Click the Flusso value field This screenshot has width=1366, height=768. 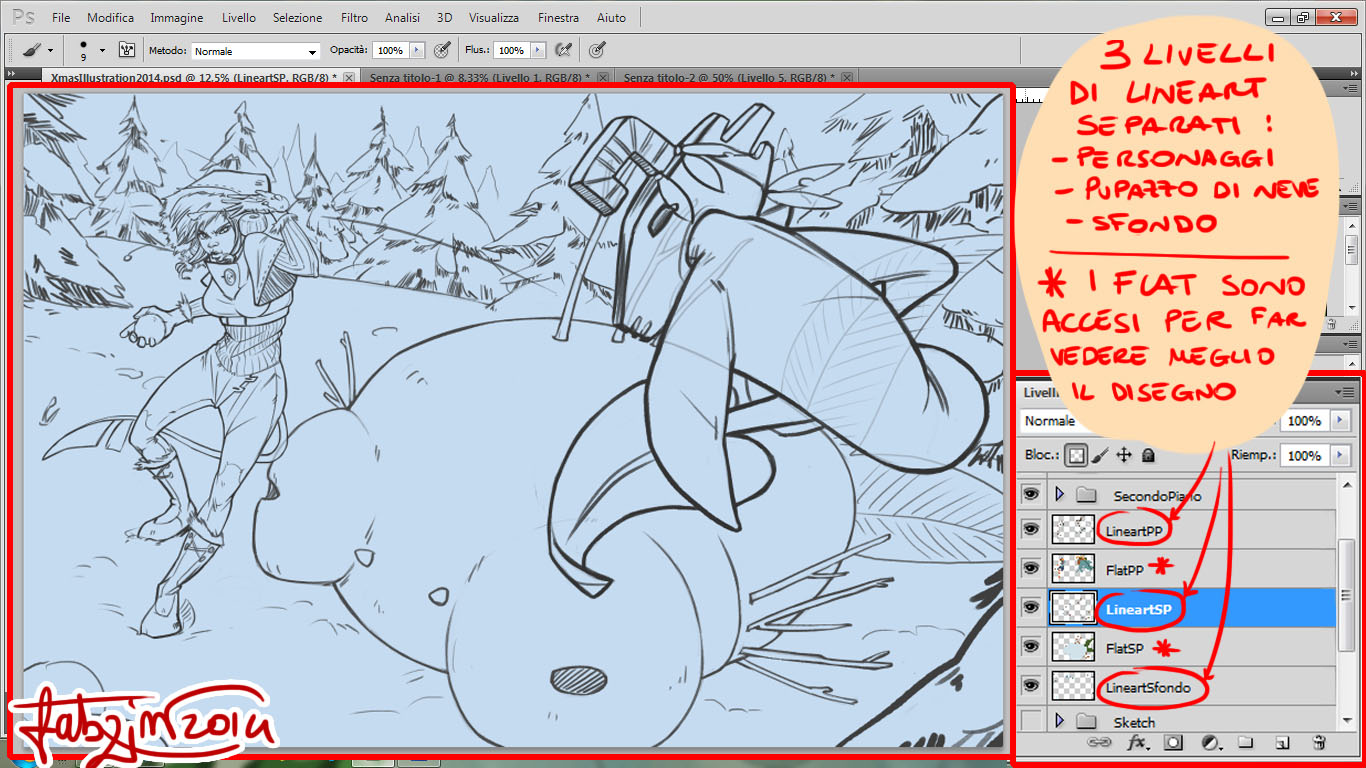coord(511,50)
